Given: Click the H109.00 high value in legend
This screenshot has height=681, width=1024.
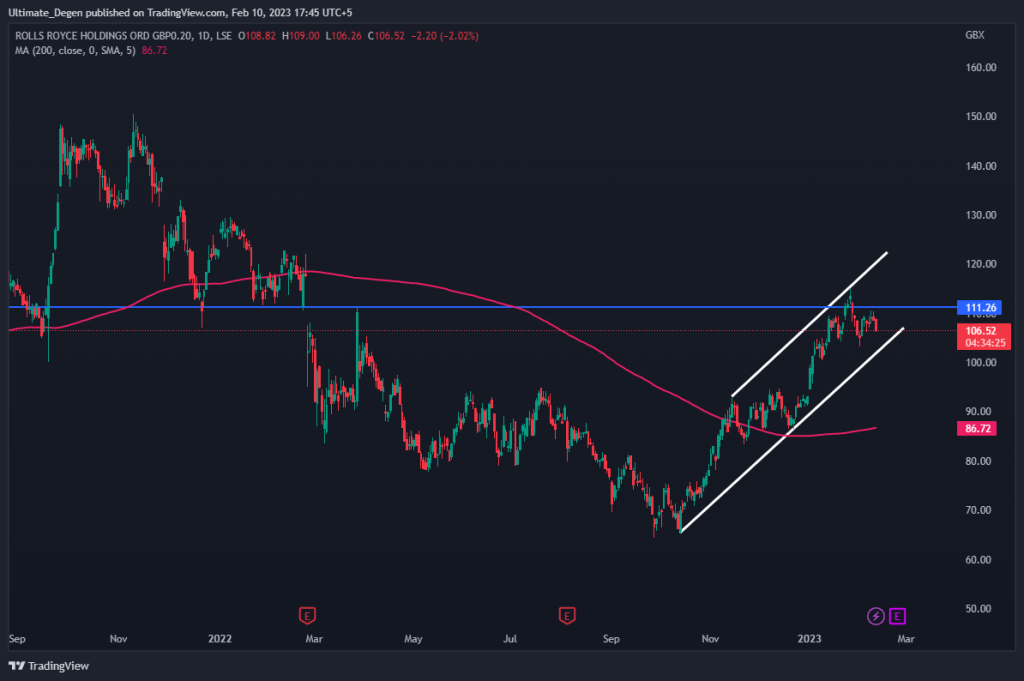Looking at the screenshot, I should coord(300,36).
